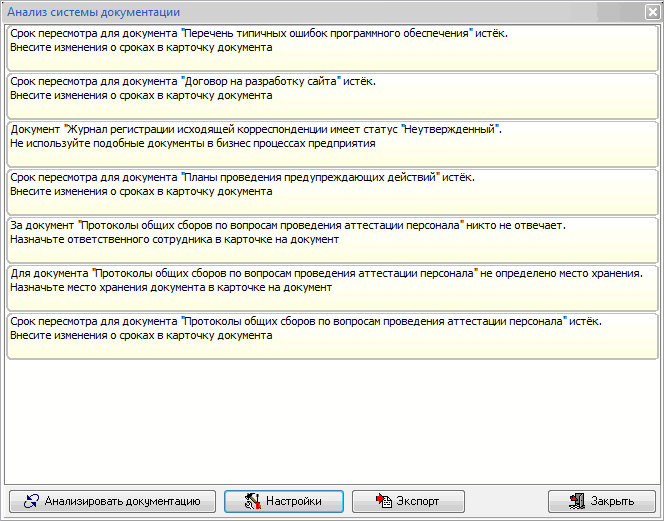Screen dimensions: 664x521
Task: Select the Журнал регистрации исходящей корреспонденции message
Action: [x=332, y=144]
